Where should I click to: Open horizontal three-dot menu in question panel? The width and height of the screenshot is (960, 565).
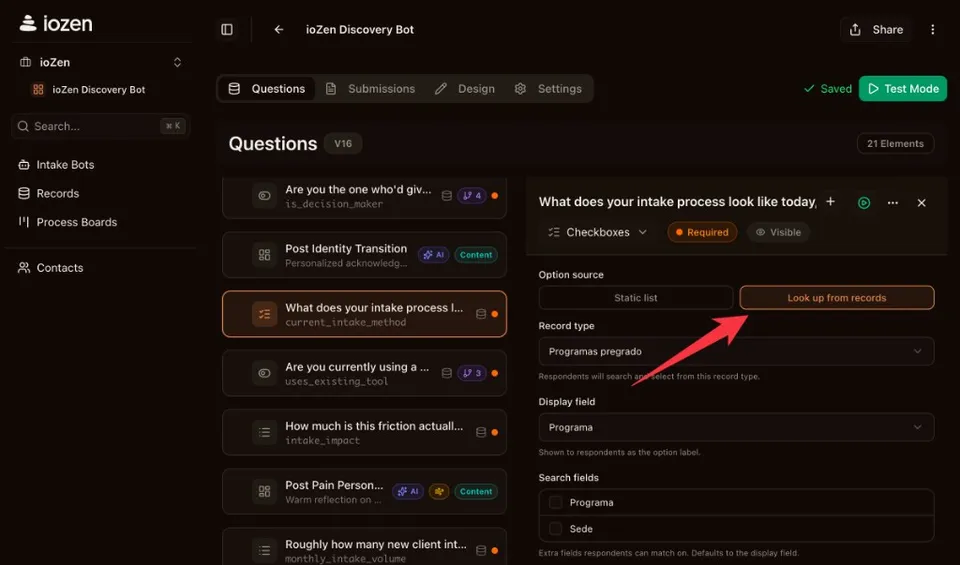pyautogui.click(x=893, y=203)
